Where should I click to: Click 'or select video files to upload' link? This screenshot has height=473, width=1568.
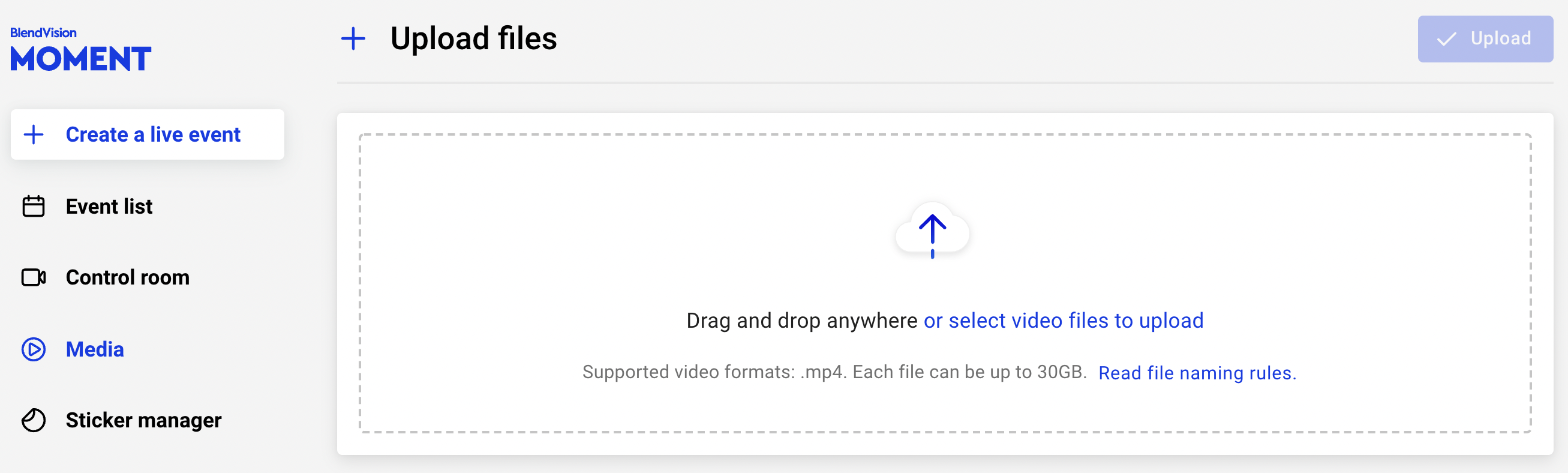point(1064,321)
